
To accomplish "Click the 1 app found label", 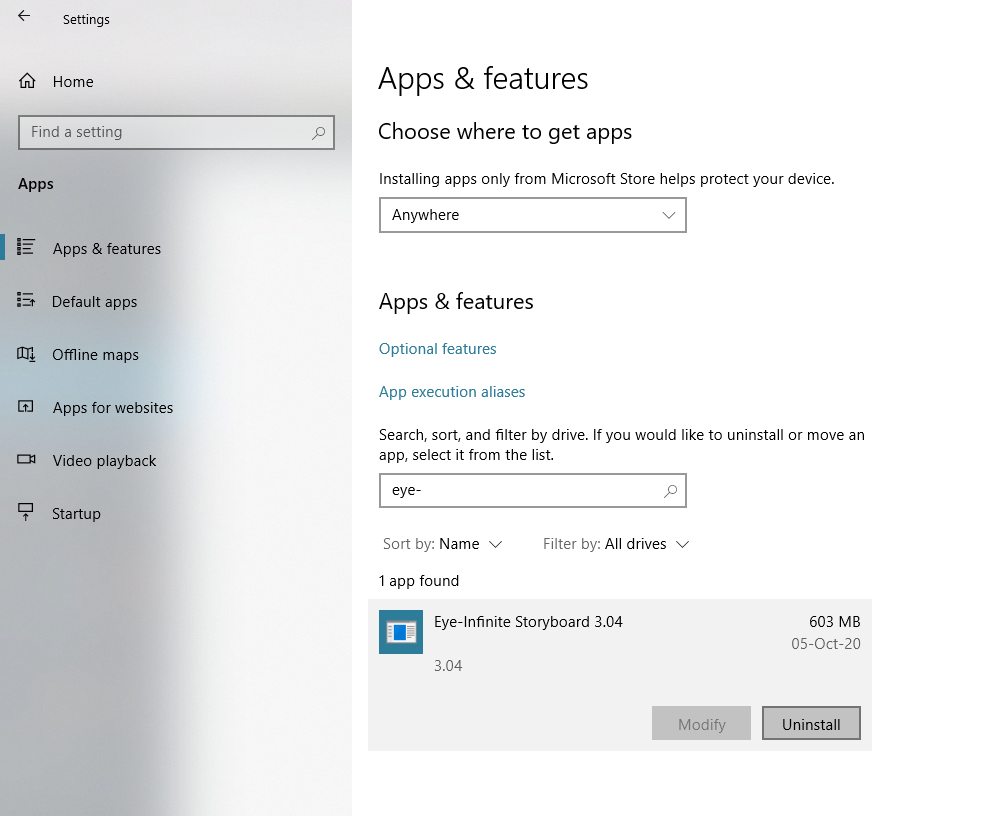I will coord(418,581).
